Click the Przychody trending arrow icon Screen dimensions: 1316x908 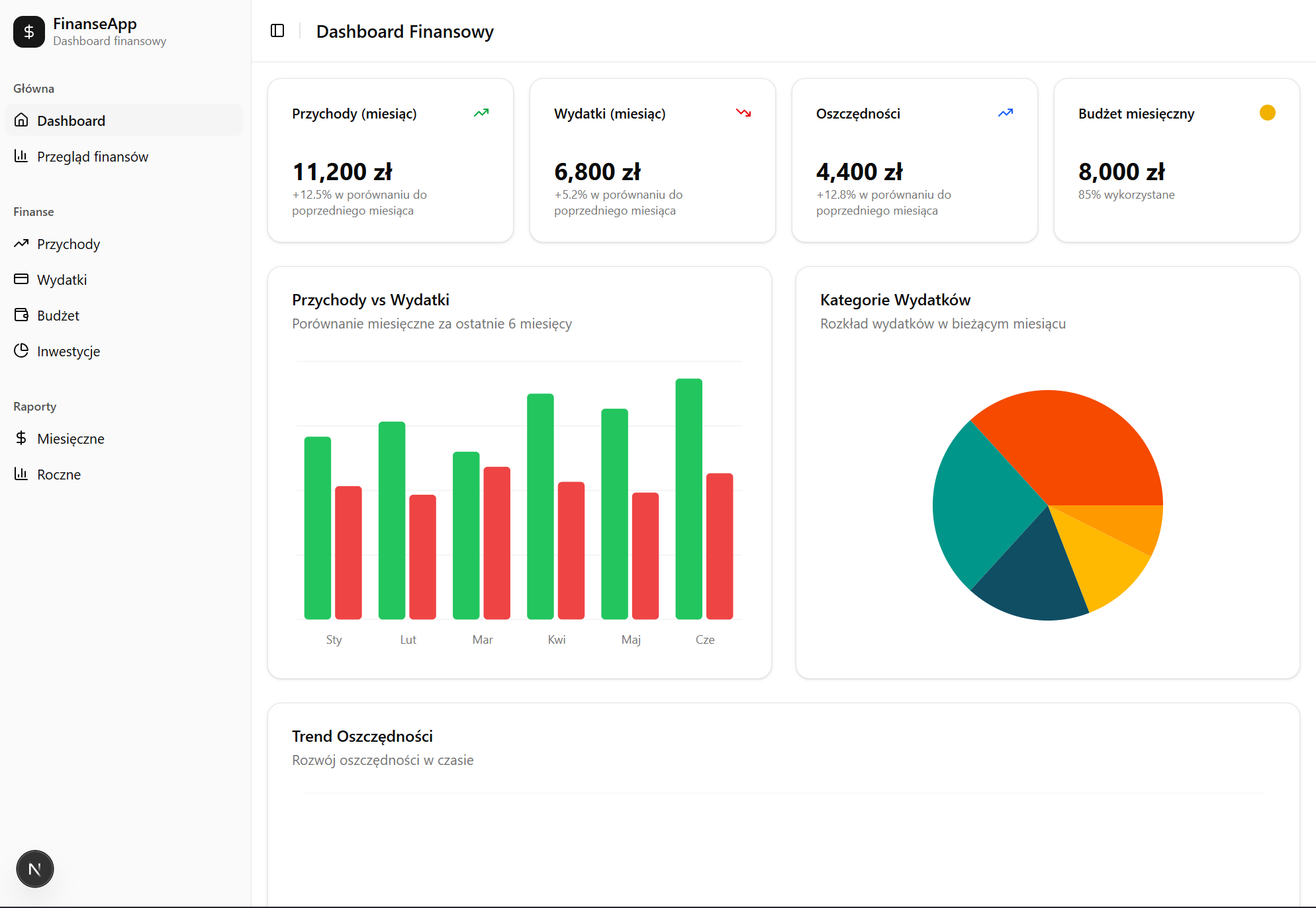pos(22,244)
